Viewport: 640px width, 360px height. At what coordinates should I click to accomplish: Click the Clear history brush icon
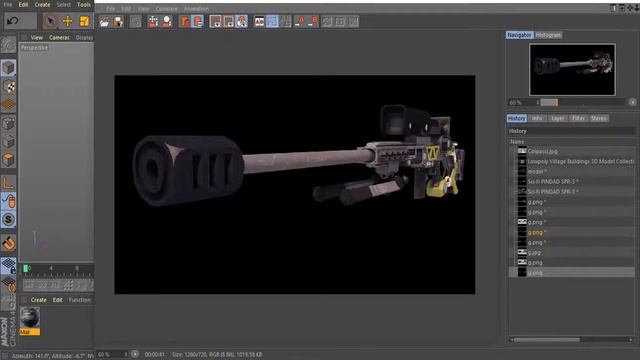tap(167, 22)
